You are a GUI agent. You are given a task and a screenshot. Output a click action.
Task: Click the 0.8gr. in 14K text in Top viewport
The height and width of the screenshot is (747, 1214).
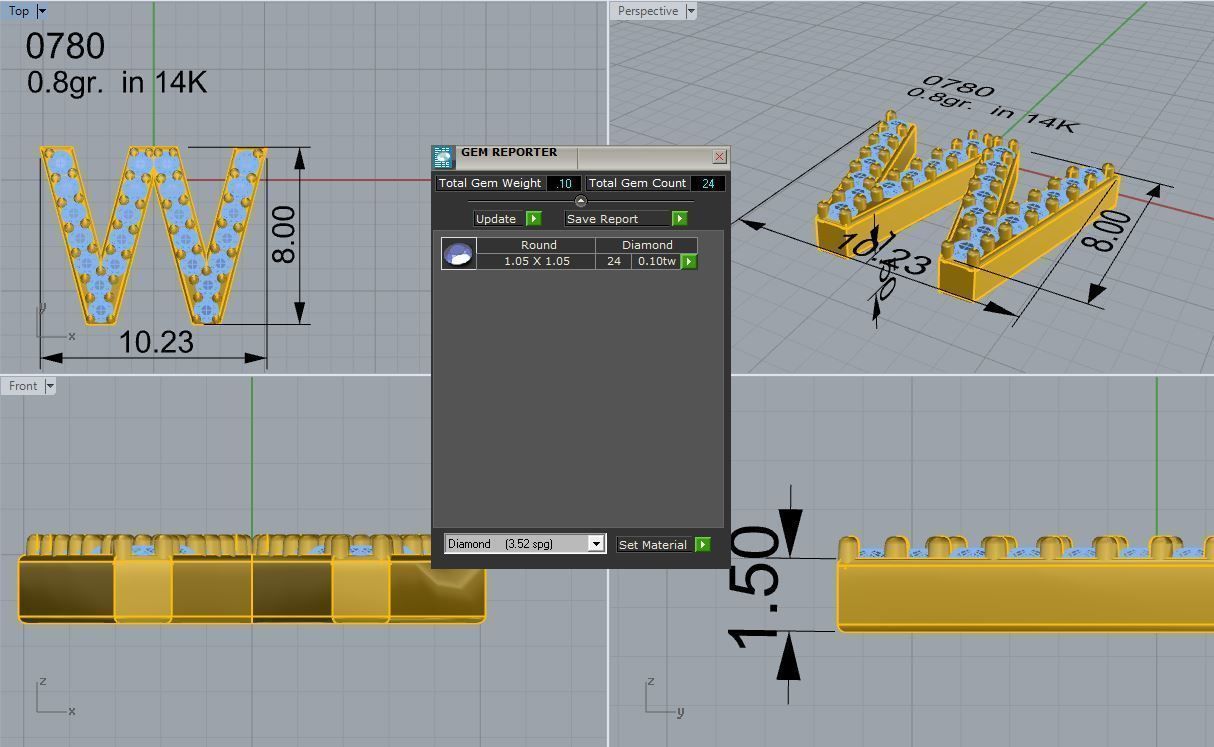117,82
